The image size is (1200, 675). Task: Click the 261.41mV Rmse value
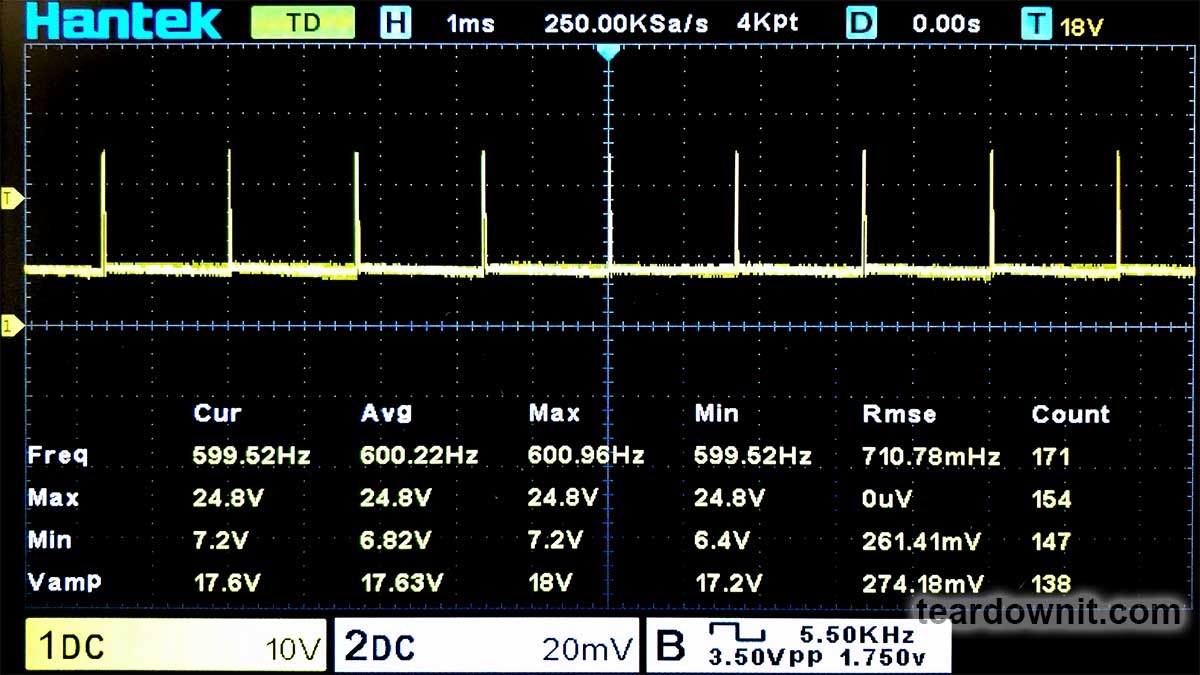pyautogui.click(x=922, y=541)
